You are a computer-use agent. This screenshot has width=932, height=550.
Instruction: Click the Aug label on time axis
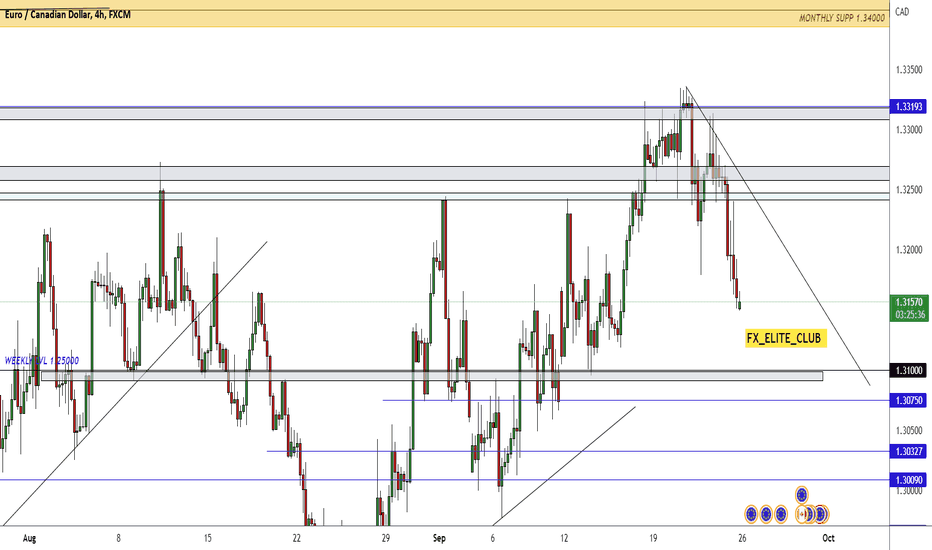tap(29, 538)
